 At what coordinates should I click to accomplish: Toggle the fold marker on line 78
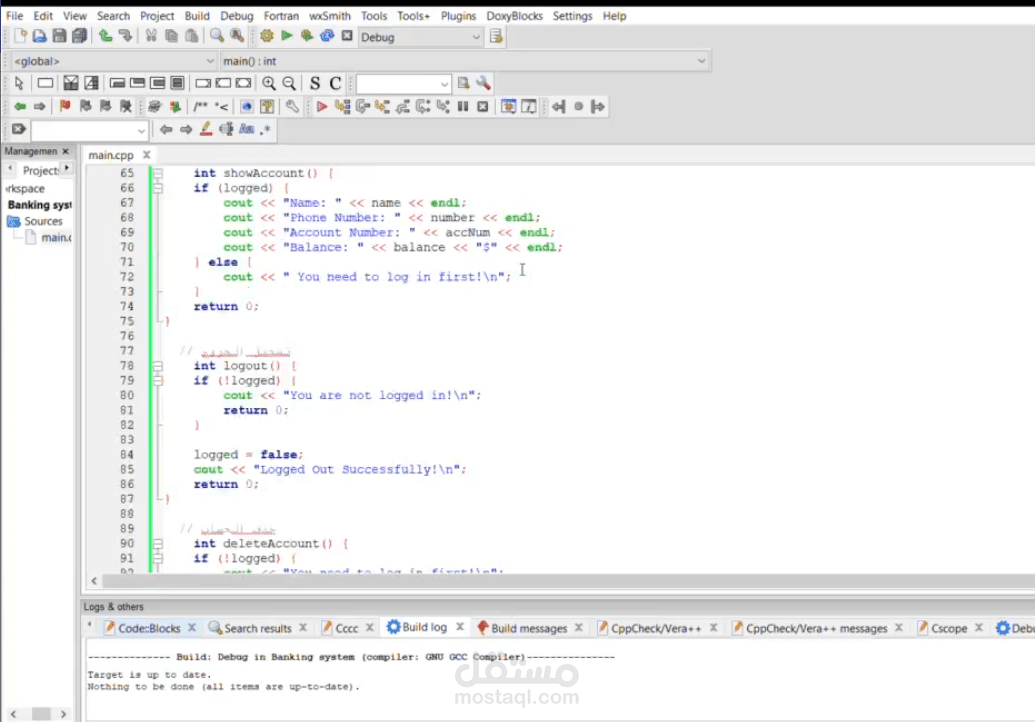[x=157, y=366]
